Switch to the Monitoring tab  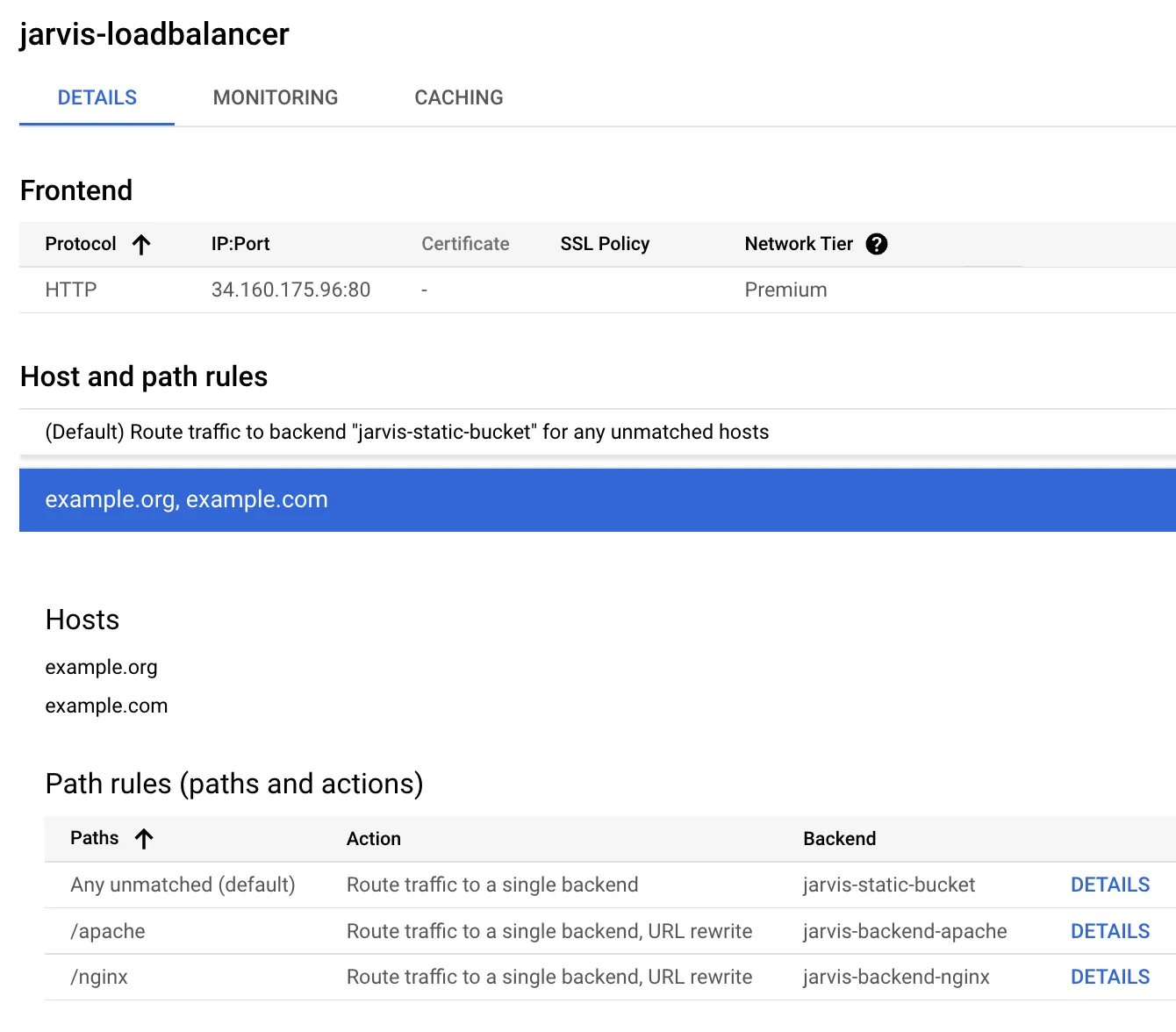(x=276, y=97)
